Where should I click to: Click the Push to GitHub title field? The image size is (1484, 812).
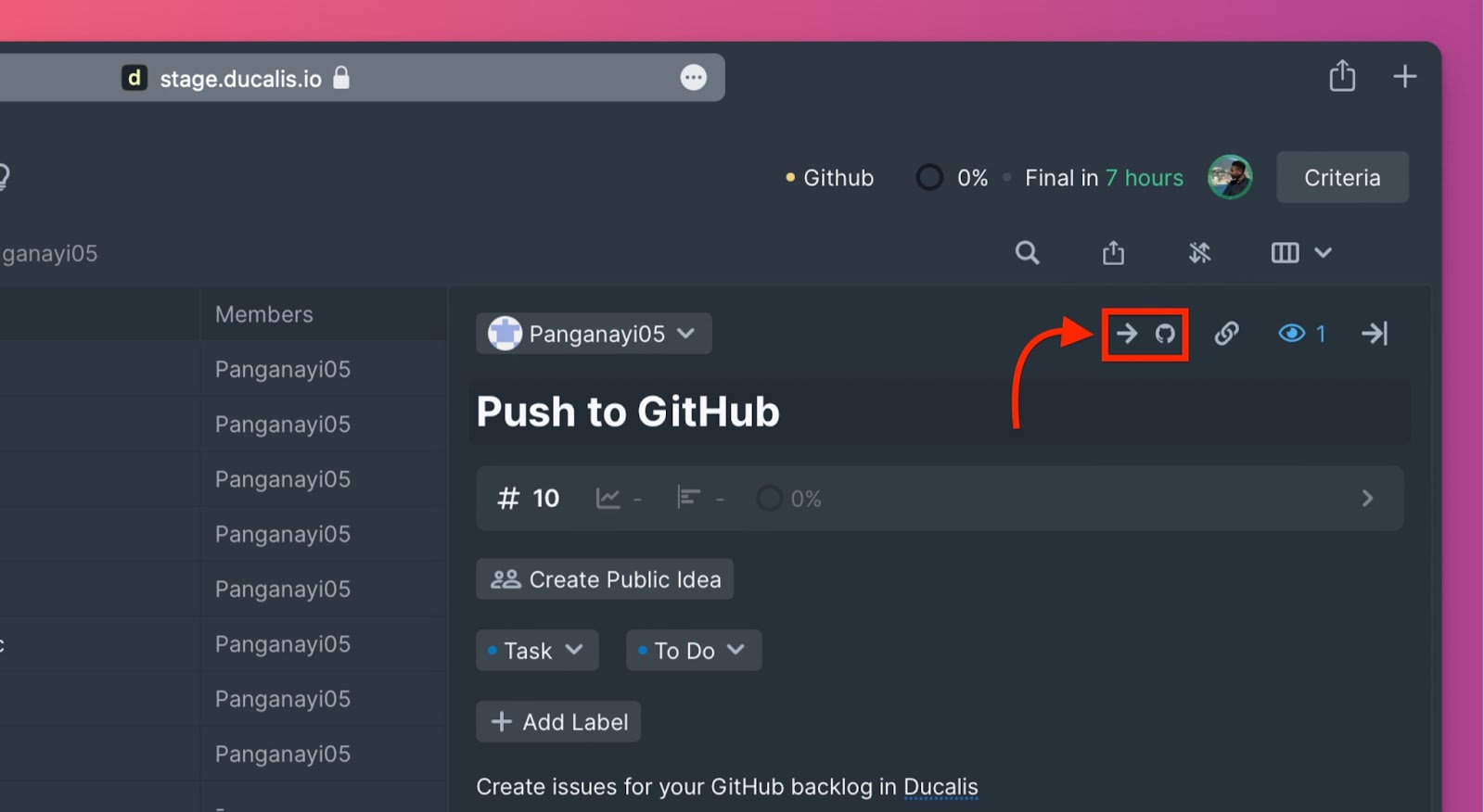[940, 412]
